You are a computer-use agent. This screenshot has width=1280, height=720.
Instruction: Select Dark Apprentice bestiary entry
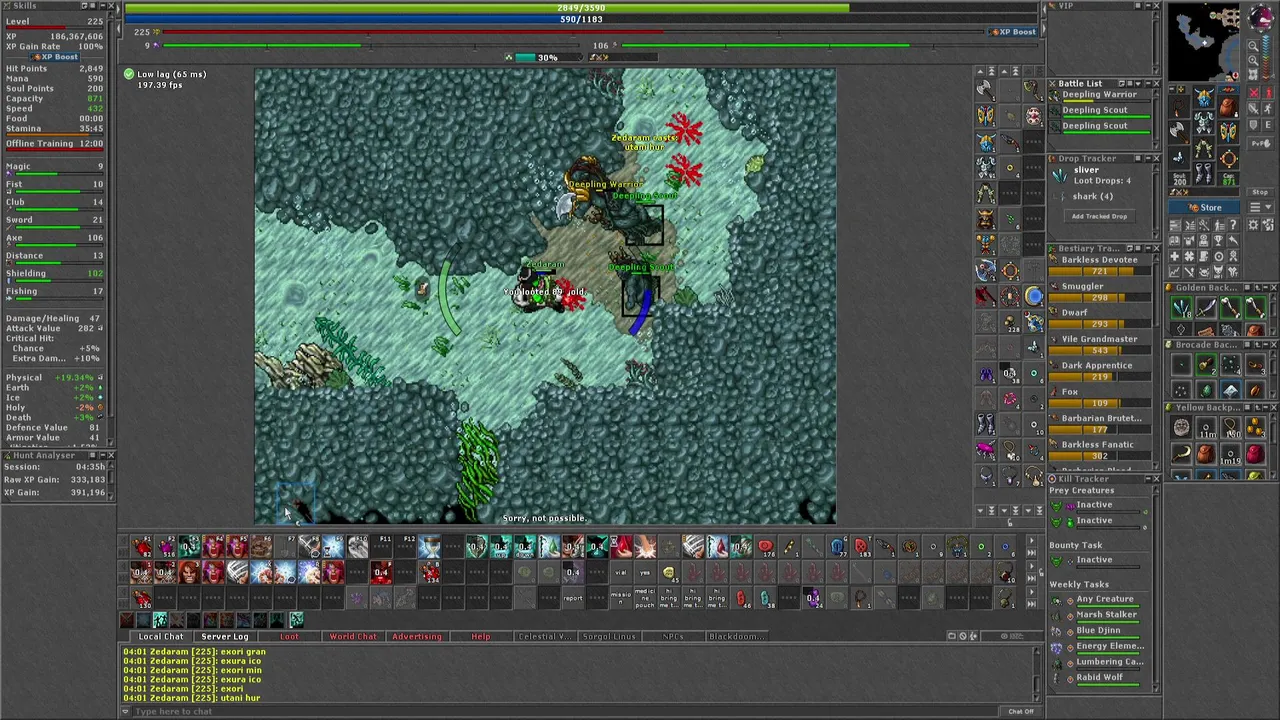pos(1100,369)
